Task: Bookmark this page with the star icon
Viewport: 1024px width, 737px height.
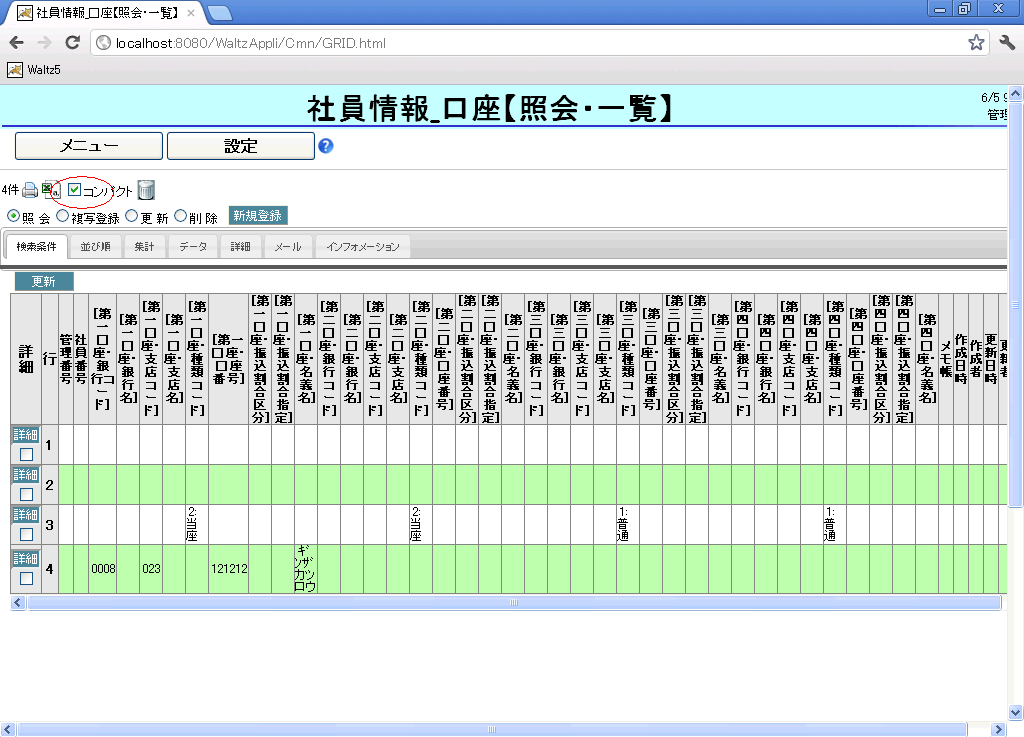Action: (976, 43)
